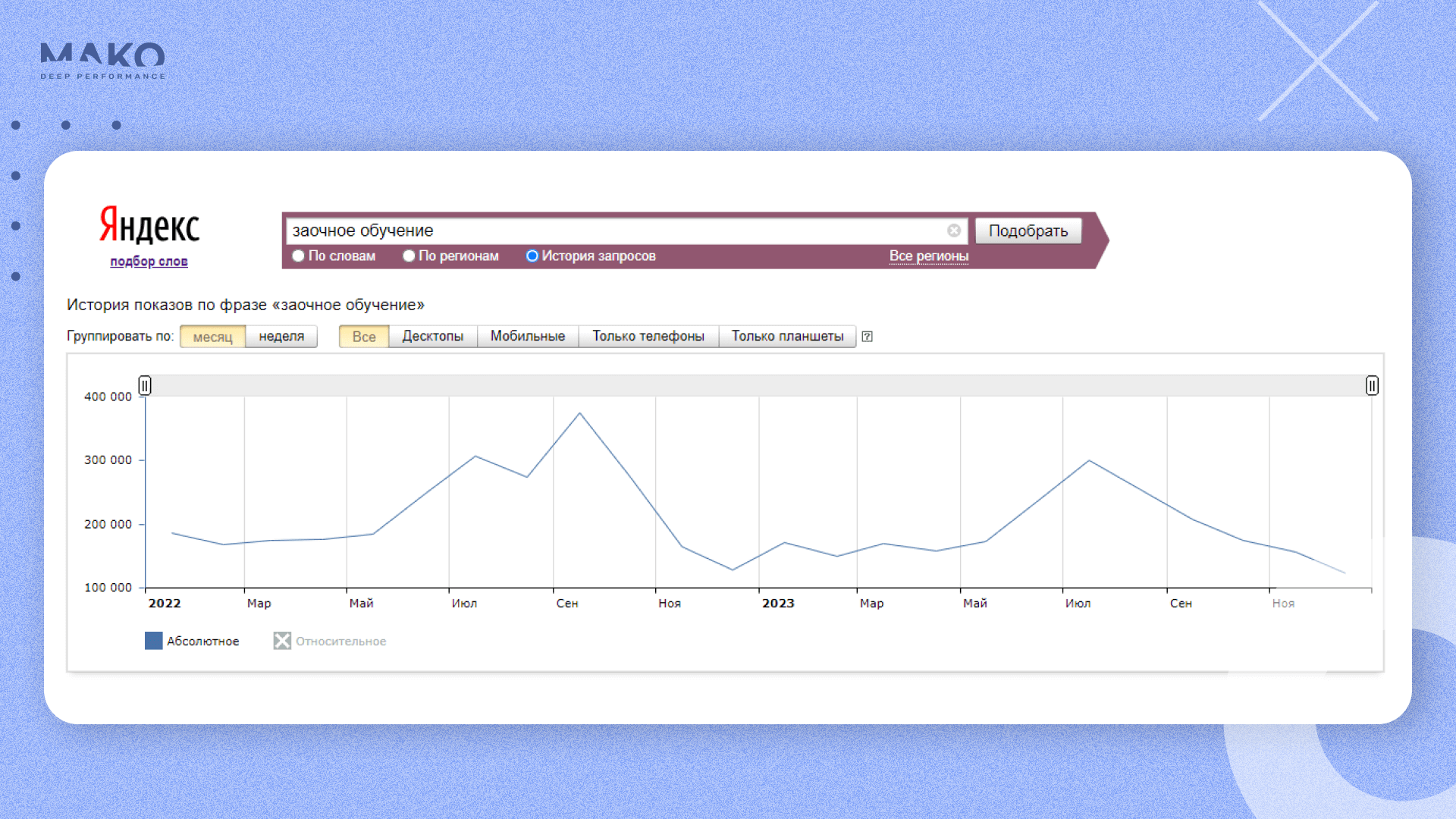Toggle the Абсолютное blue legend square
Screen dimensions: 1456x819
(x=153, y=641)
